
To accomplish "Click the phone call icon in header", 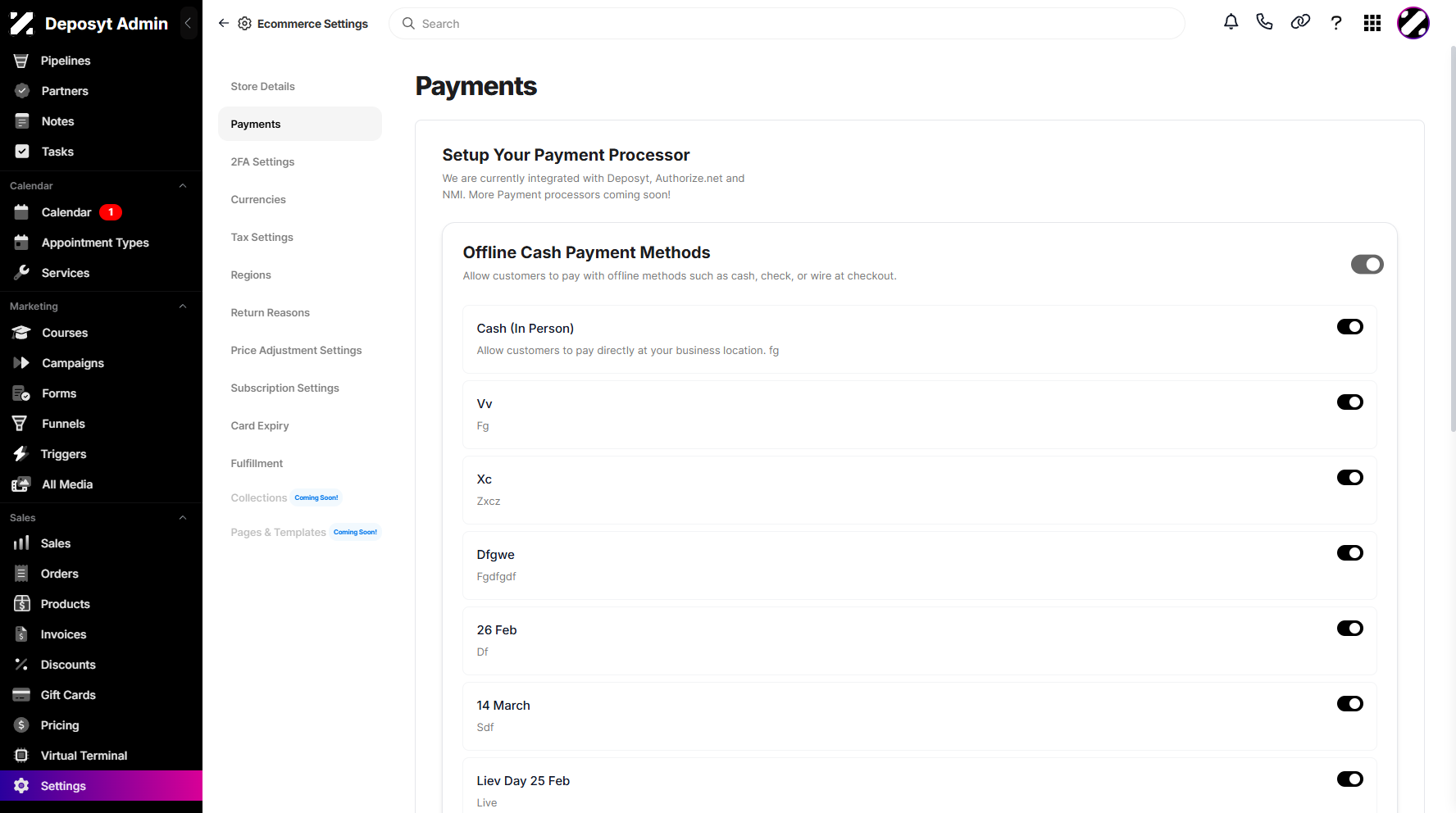I will coord(1264,22).
